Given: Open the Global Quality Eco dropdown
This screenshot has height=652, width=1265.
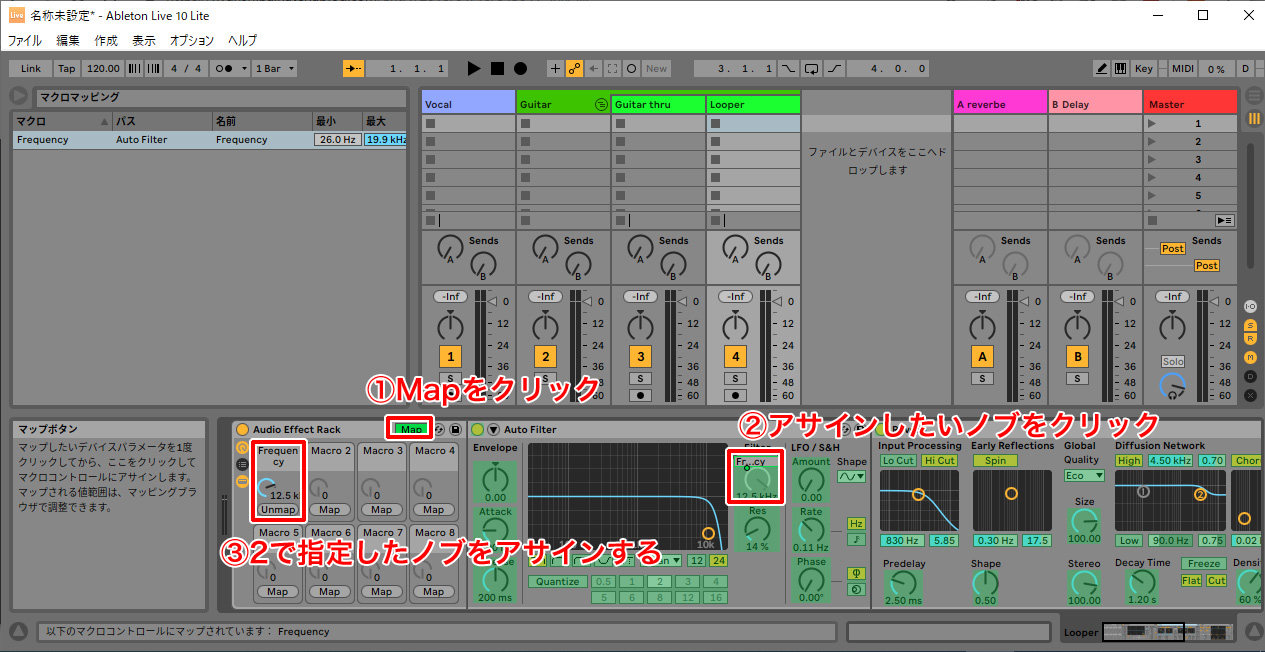Looking at the screenshot, I should point(1084,476).
